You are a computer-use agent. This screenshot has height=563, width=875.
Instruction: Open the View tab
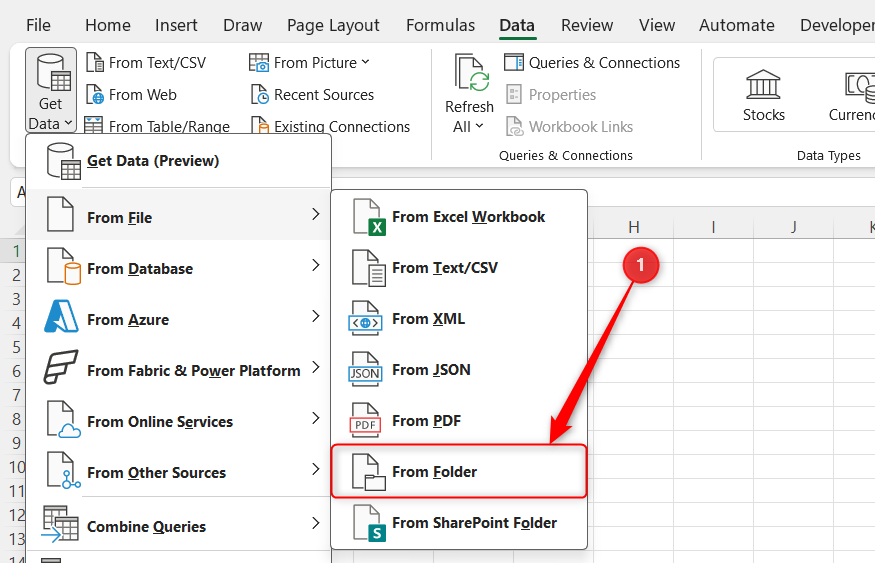point(657,25)
